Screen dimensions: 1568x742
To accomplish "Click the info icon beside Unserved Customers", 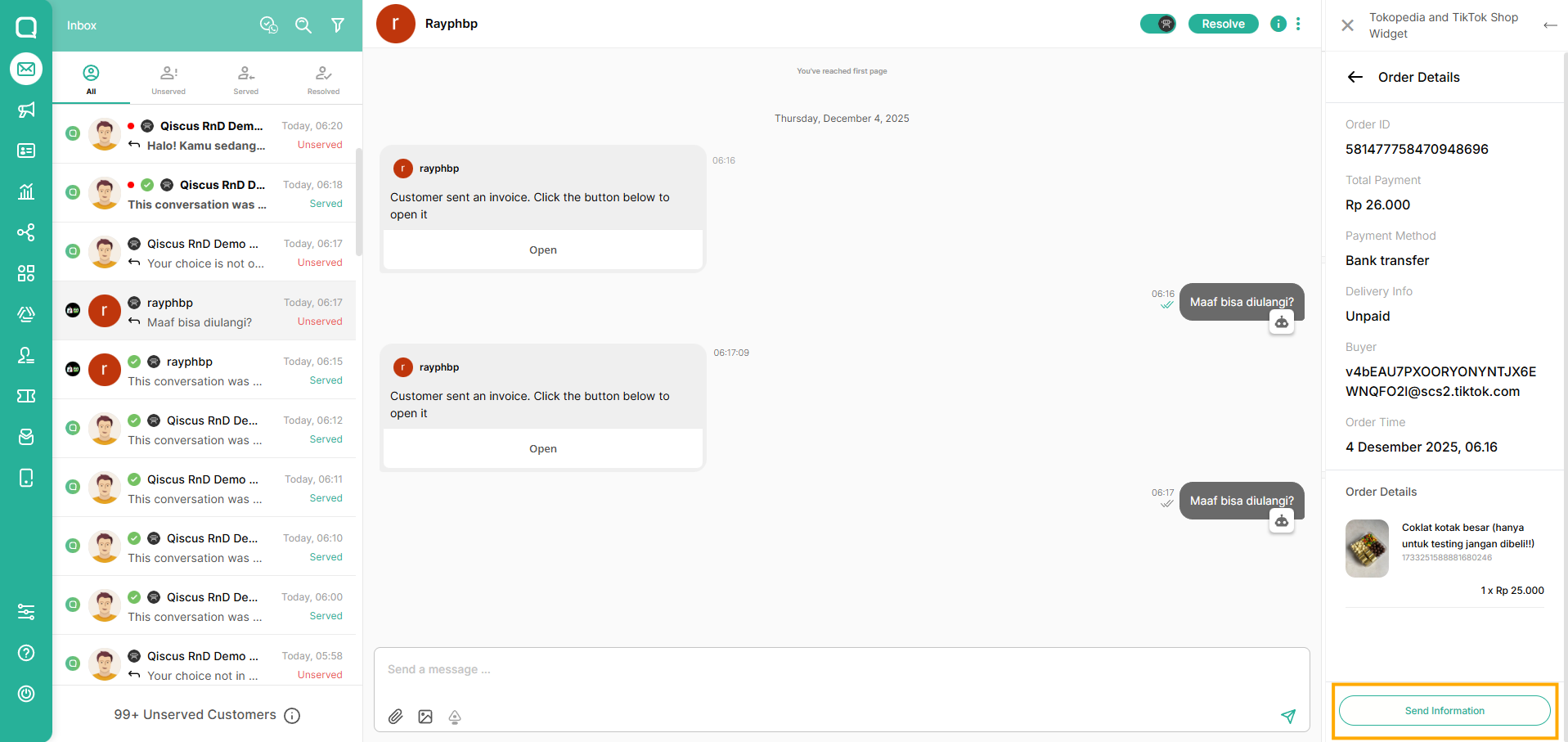I will point(292,716).
